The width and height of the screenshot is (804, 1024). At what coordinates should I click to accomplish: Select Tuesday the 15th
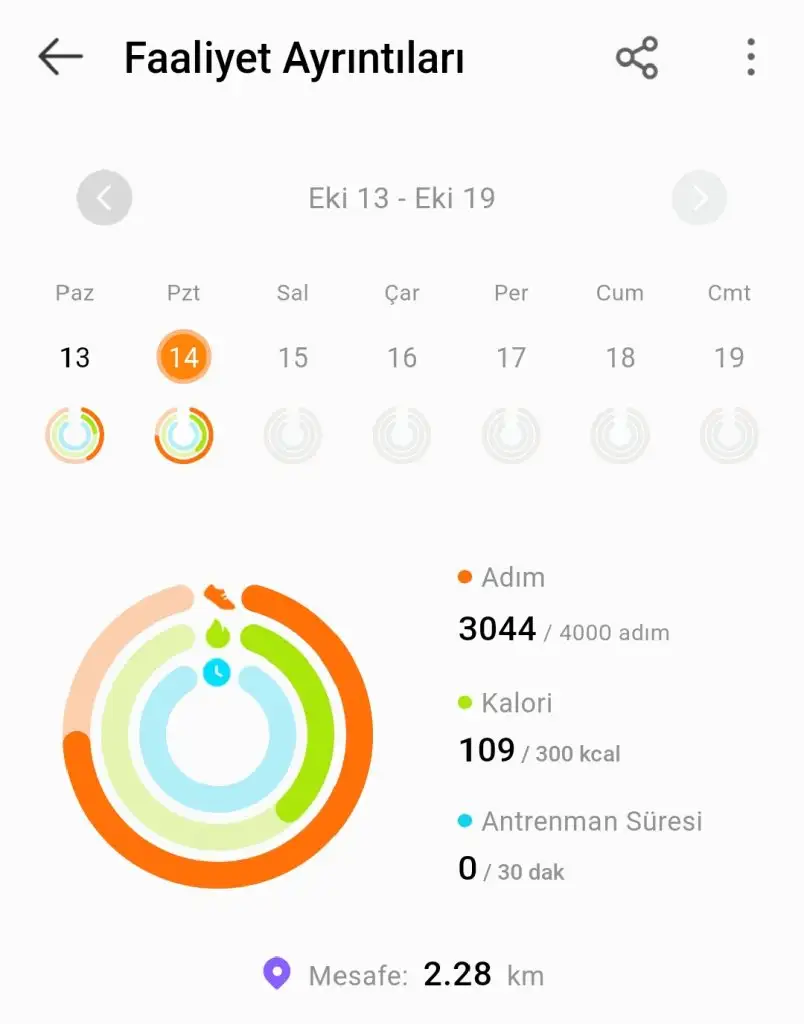293,357
